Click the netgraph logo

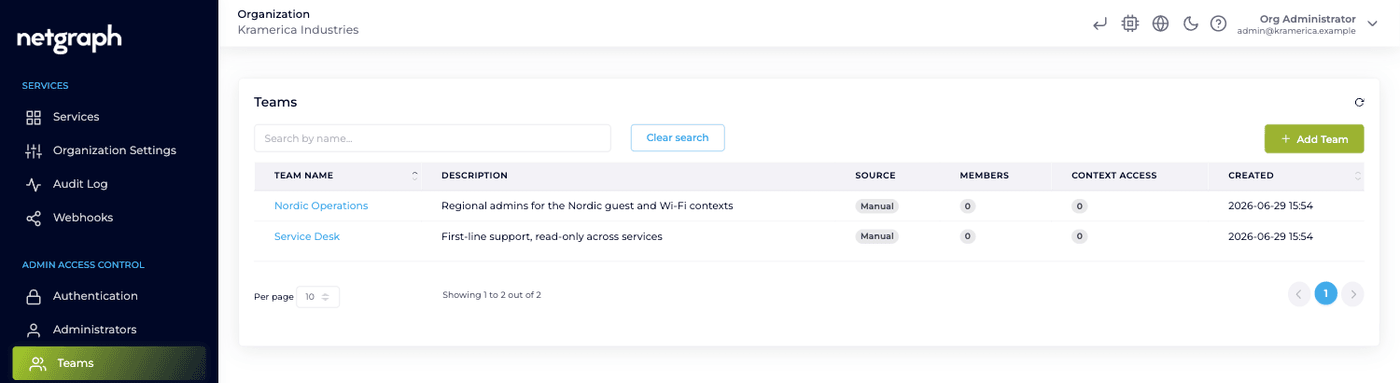click(69, 39)
